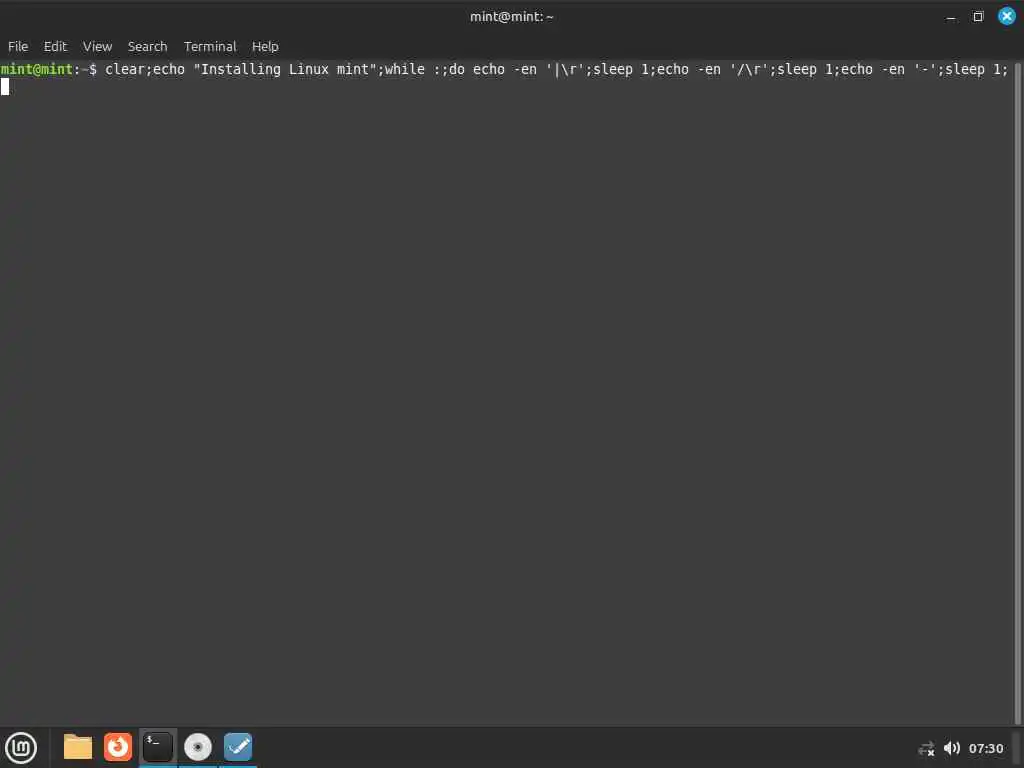This screenshot has width=1024, height=768.
Task: Open the disc installer taskbar icon
Action: coord(198,746)
